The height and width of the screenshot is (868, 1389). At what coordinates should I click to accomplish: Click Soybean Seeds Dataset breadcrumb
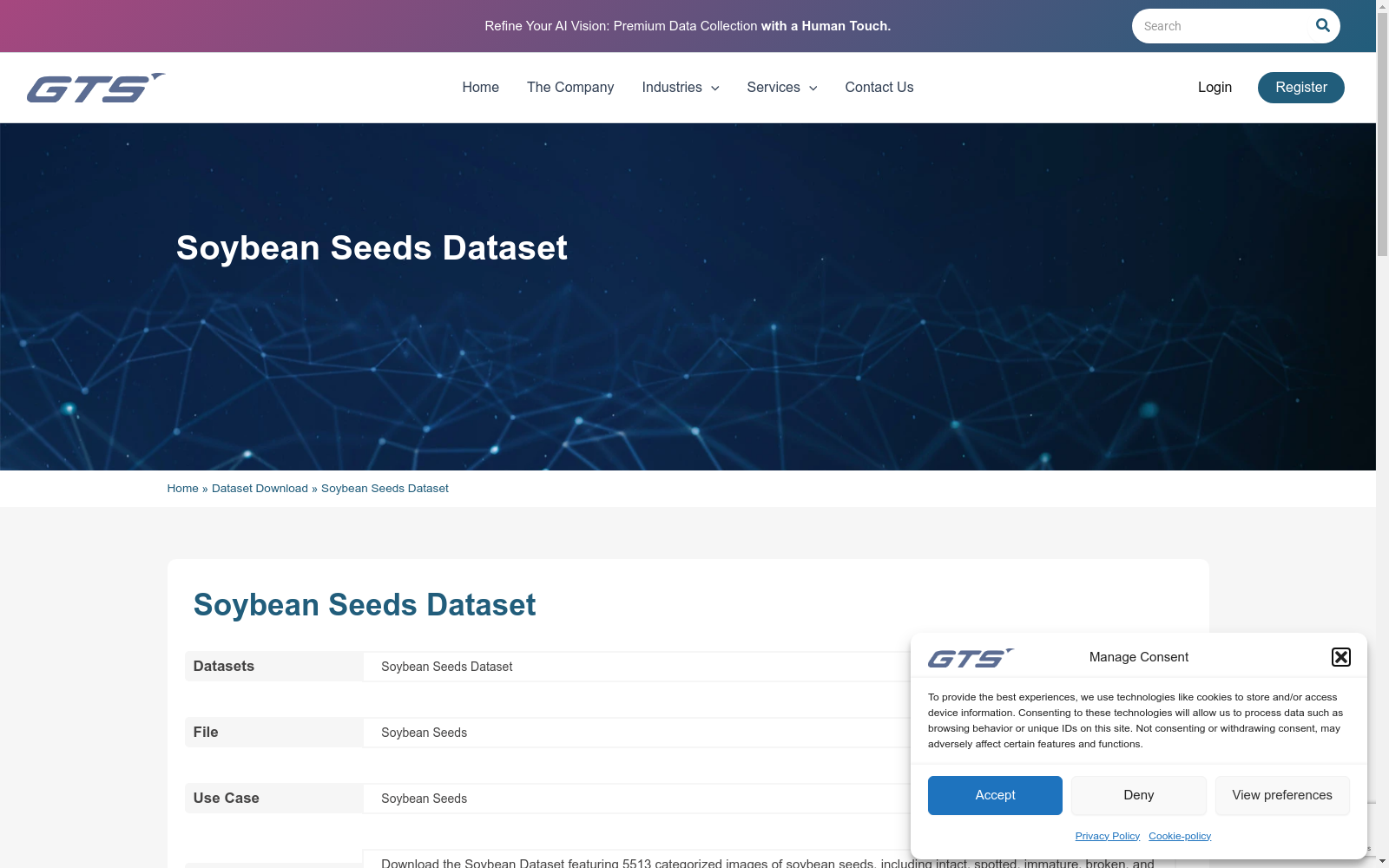[x=385, y=489]
